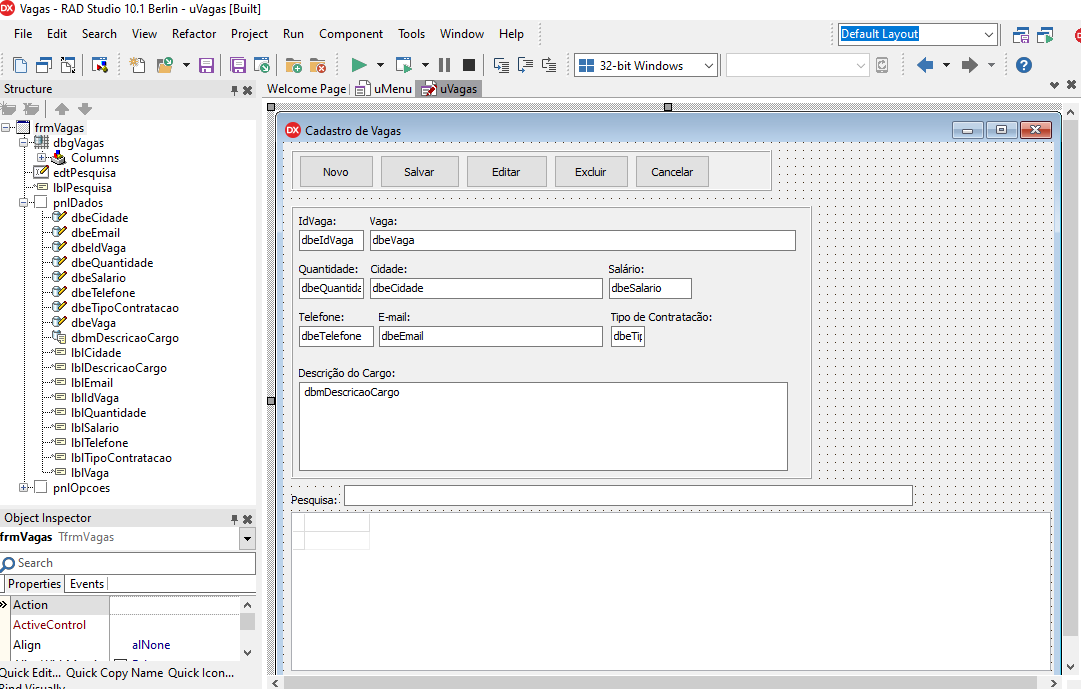
Task: Switch to the Events tab in Object Inspector
Action: [86, 584]
